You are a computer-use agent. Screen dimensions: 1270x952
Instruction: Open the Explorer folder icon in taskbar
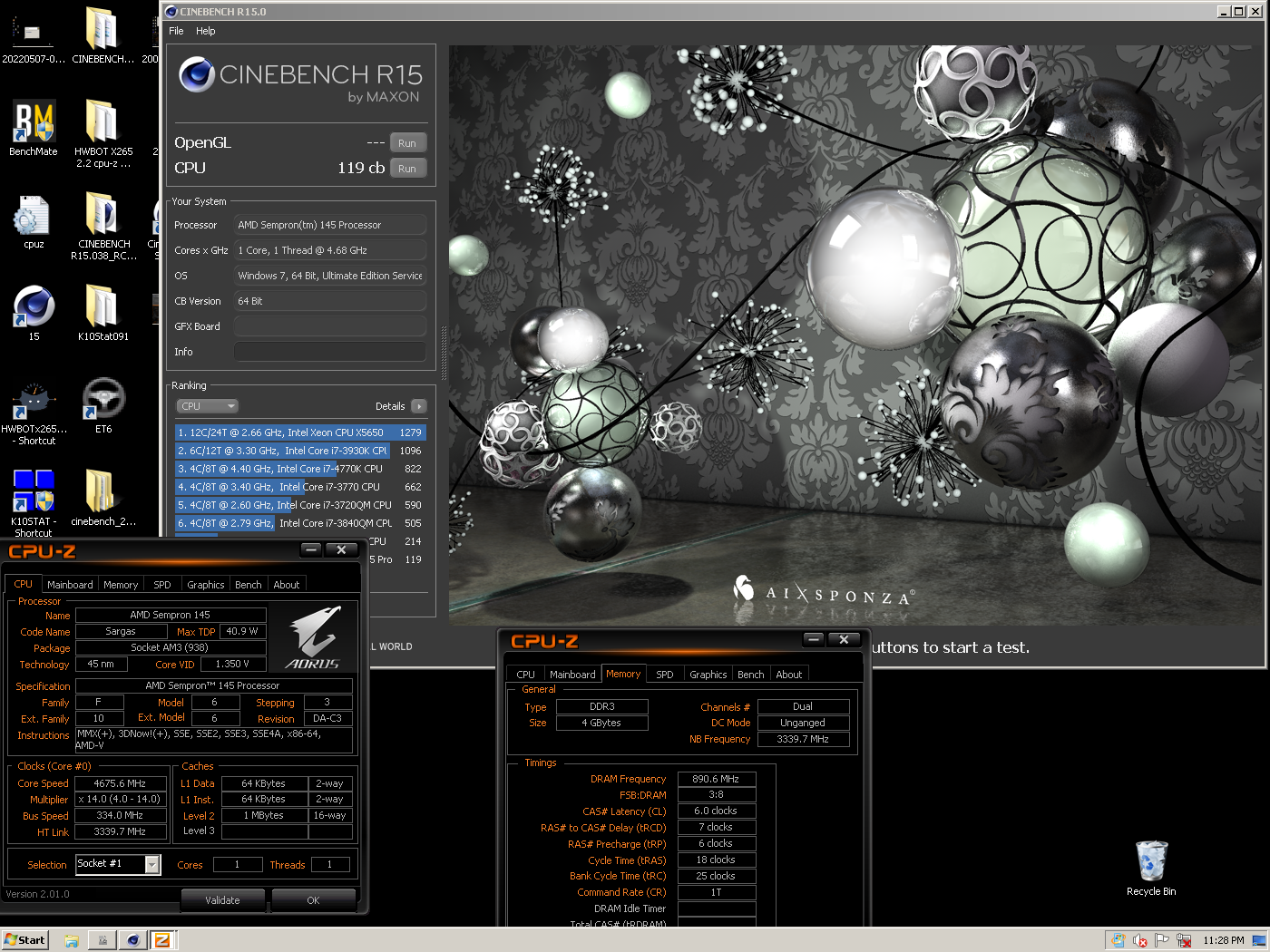(x=72, y=940)
